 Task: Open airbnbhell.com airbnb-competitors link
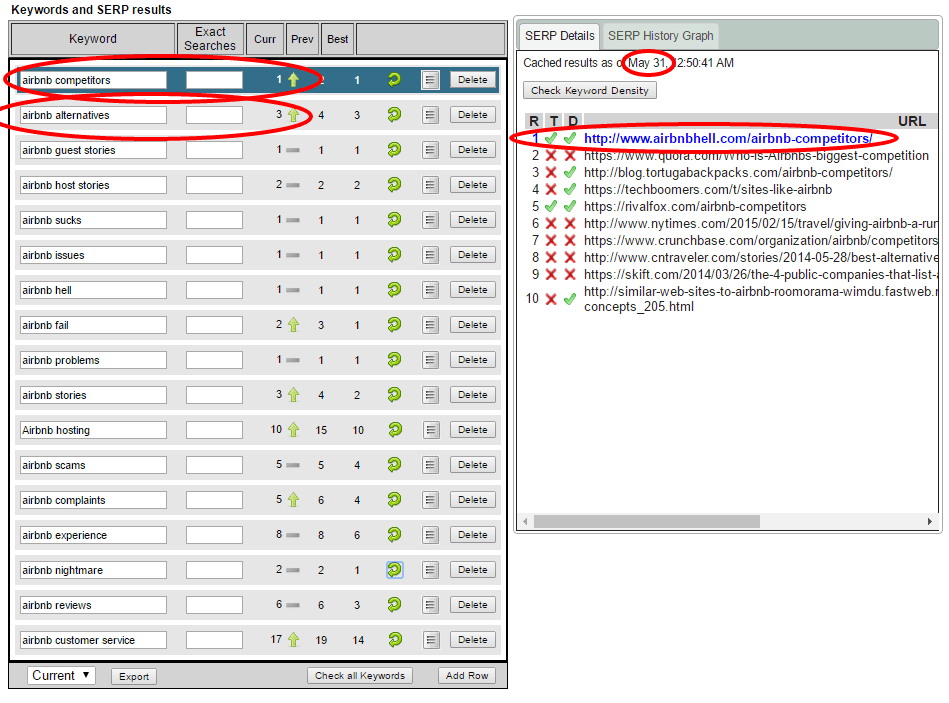727,139
